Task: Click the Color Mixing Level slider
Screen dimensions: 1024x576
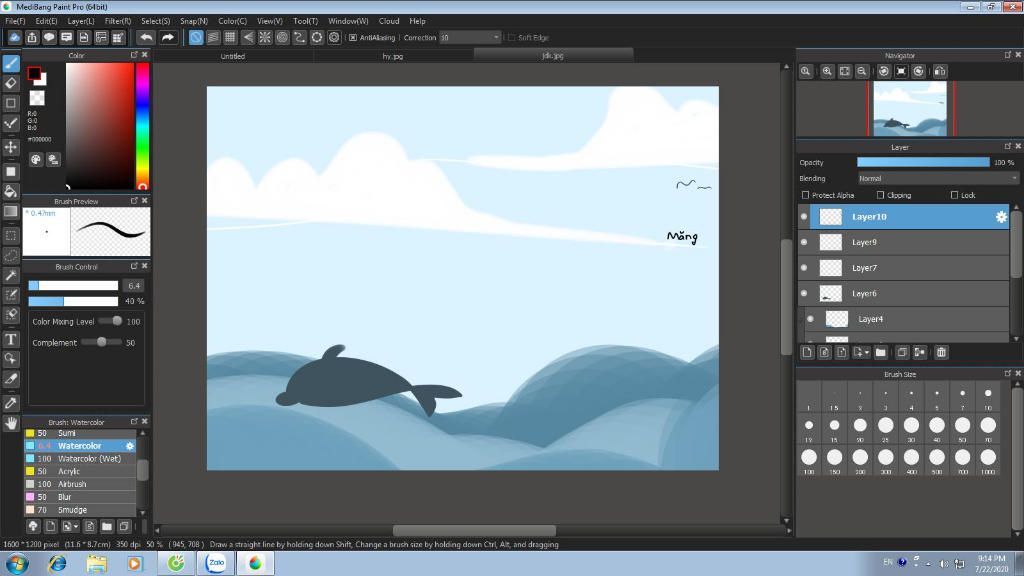Action: click(111, 321)
